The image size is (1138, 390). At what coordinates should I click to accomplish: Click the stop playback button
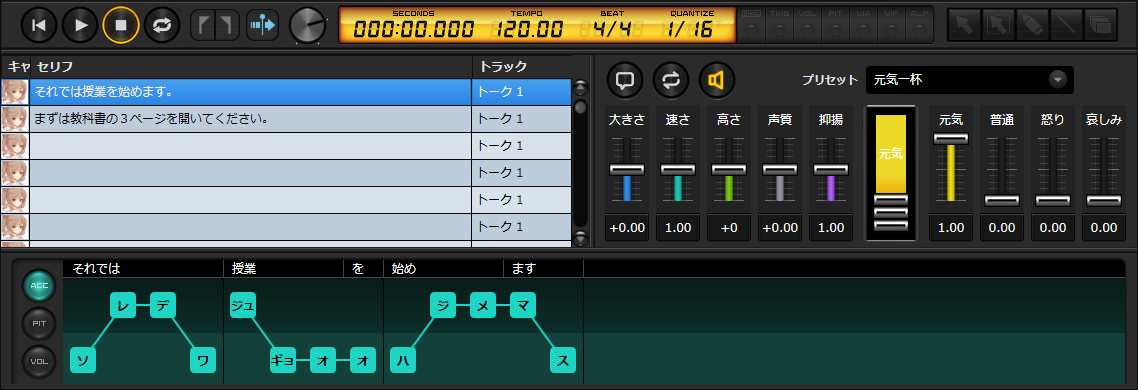[120, 25]
